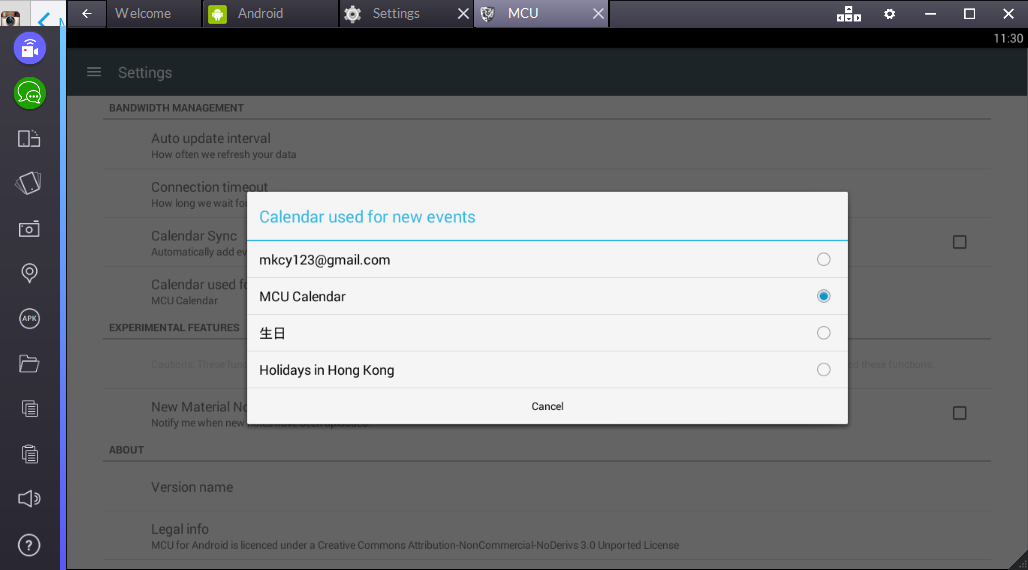Screen dimensions: 1028x570
Task: Open the hamburger menu beside Settings
Action: (94, 72)
